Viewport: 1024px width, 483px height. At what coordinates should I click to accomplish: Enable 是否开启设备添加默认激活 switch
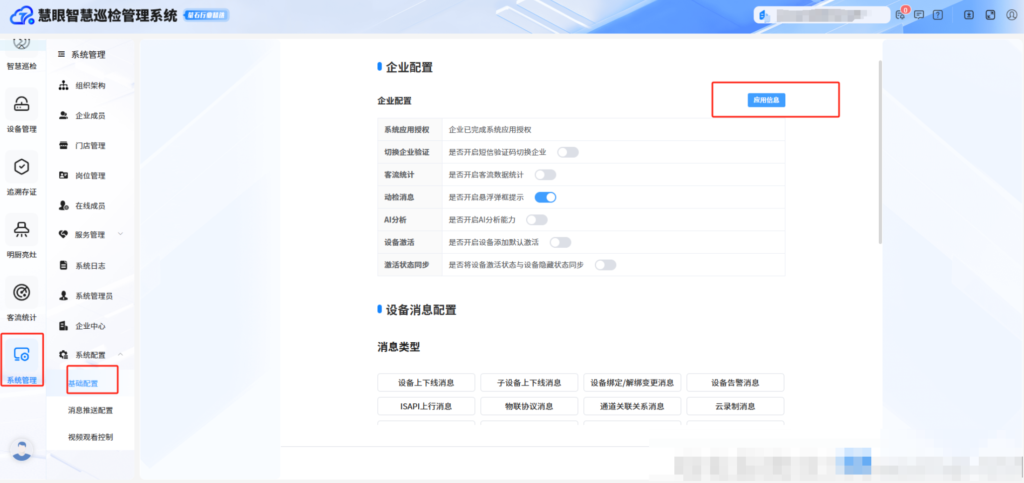[560, 242]
